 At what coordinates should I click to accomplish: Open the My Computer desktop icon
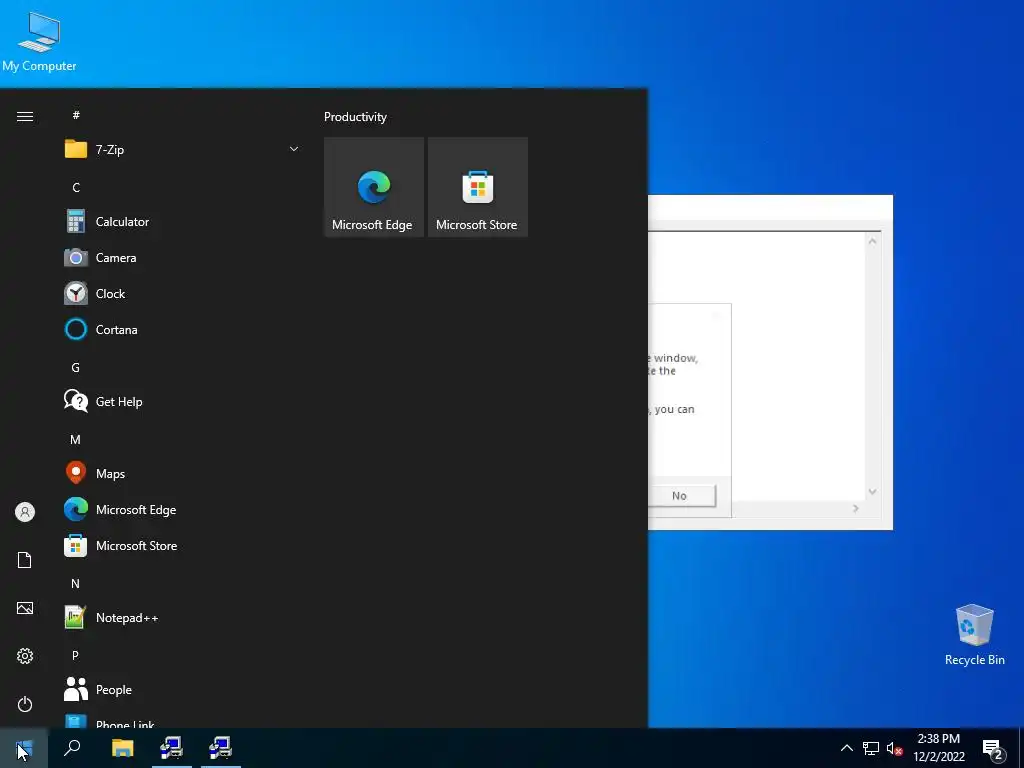click(39, 42)
